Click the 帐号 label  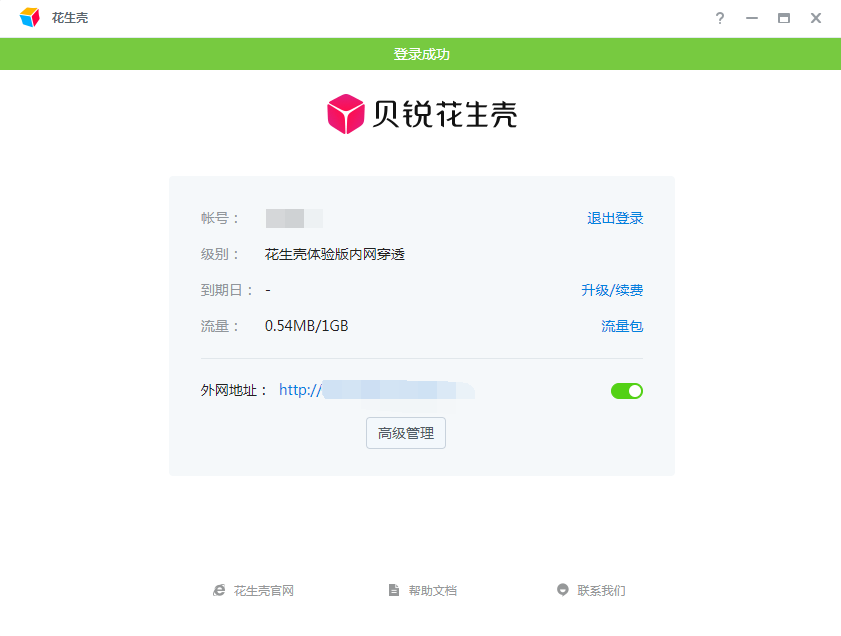click(219, 218)
